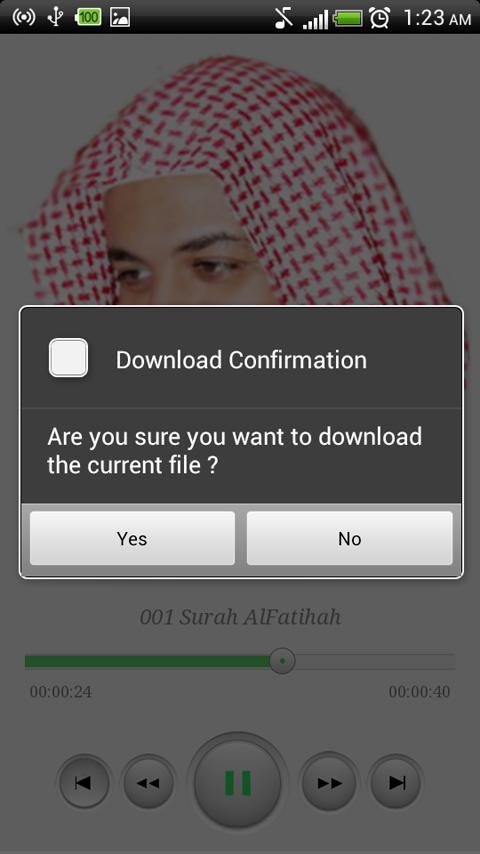The image size is (480, 854).
Task: Skip to the previous track
Action: coord(83,783)
